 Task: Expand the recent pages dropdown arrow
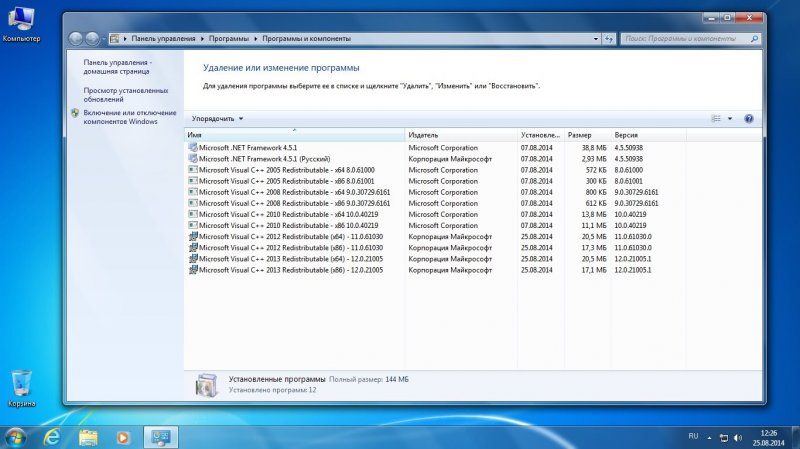(104, 39)
